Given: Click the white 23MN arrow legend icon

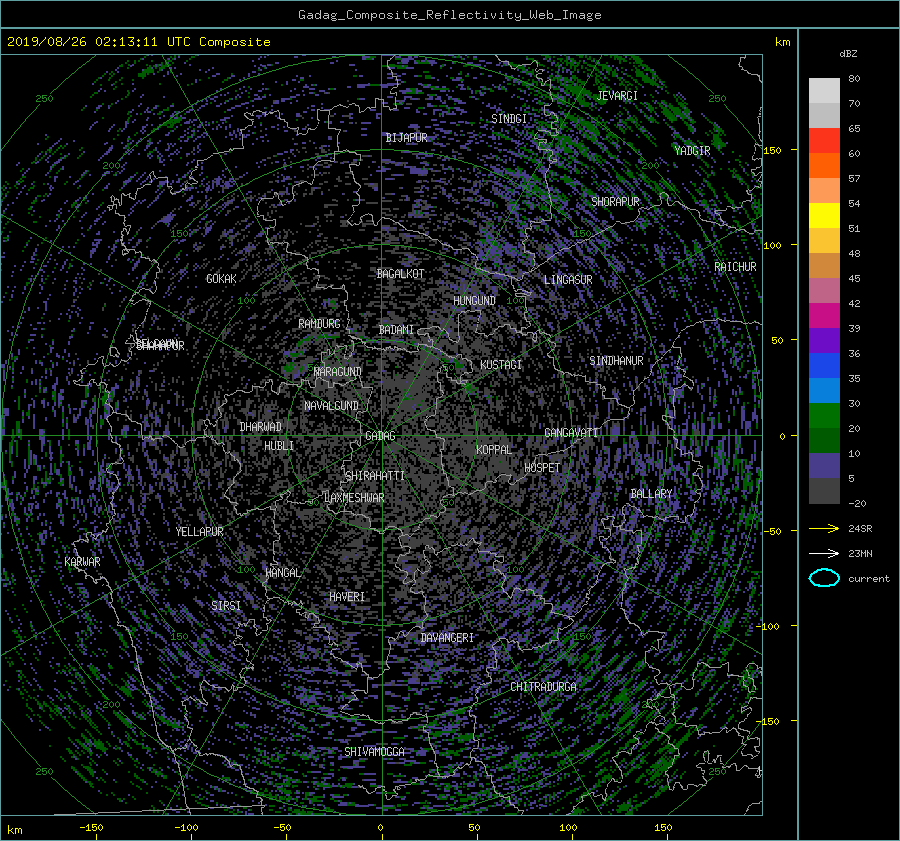Looking at the screenshot, I should pyautogui.click(x=824, y=553).
